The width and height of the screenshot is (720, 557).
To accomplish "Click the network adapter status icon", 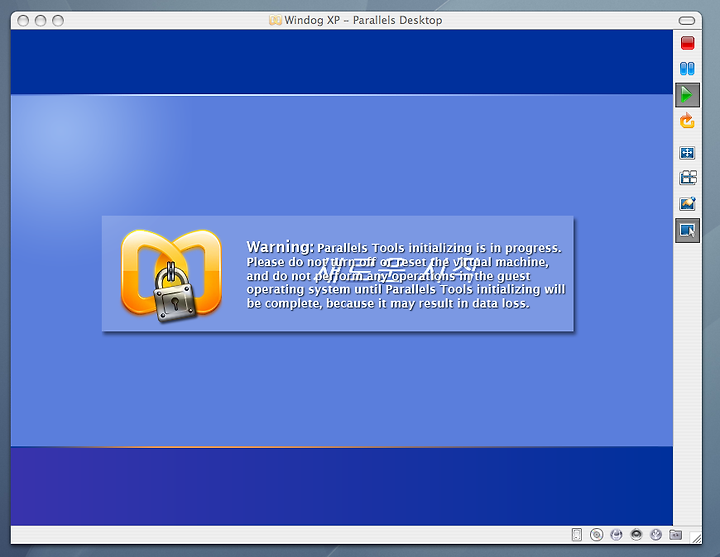I will click(x=616, y=535).
